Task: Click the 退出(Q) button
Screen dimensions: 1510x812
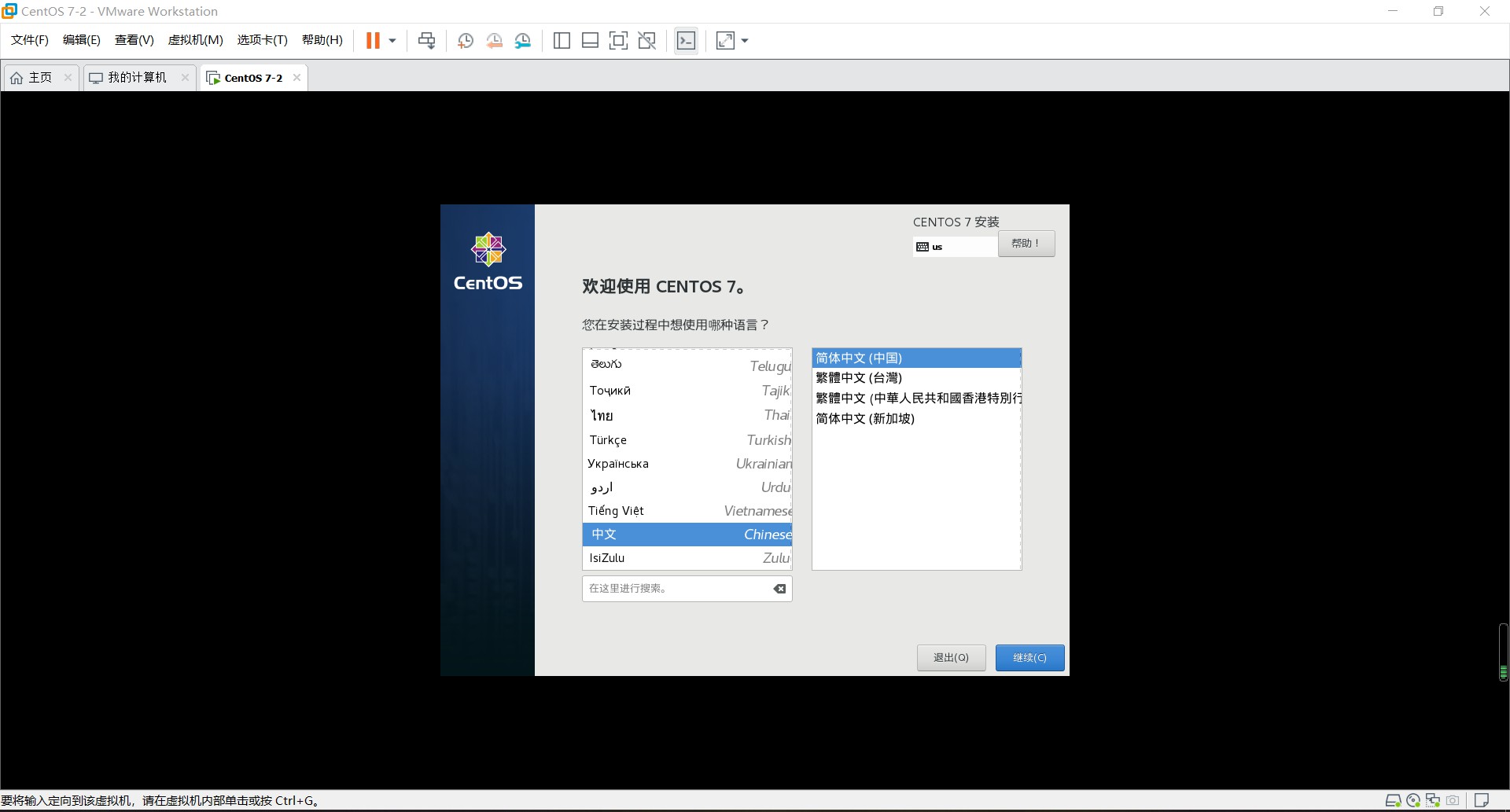Action: (951, 658)
